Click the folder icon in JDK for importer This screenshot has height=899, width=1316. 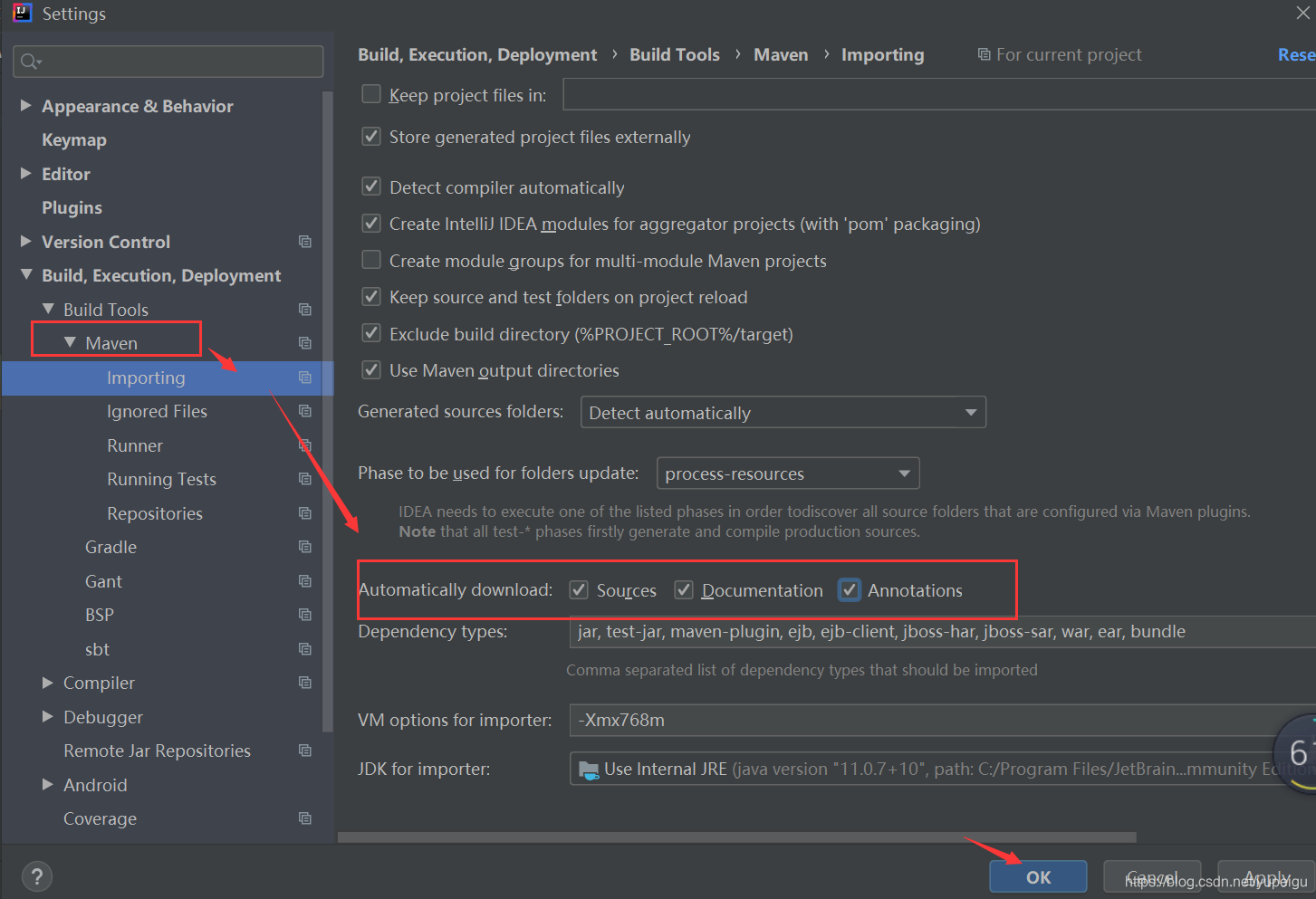(589, 770)
